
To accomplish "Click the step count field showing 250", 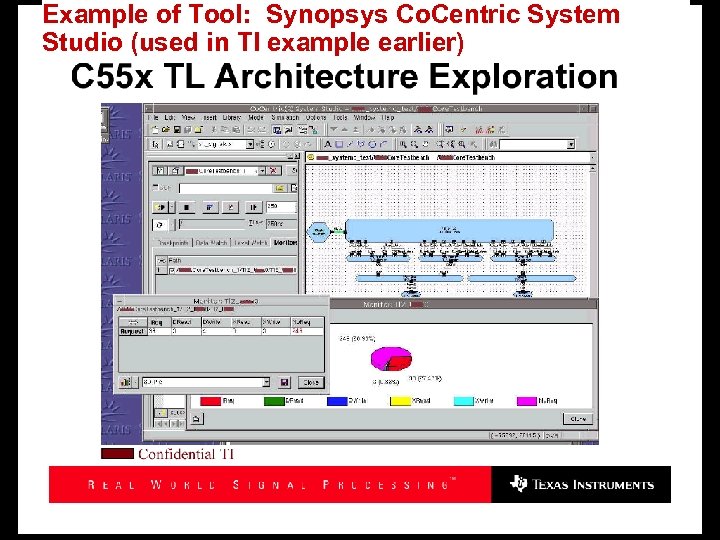I will (281, 207).
